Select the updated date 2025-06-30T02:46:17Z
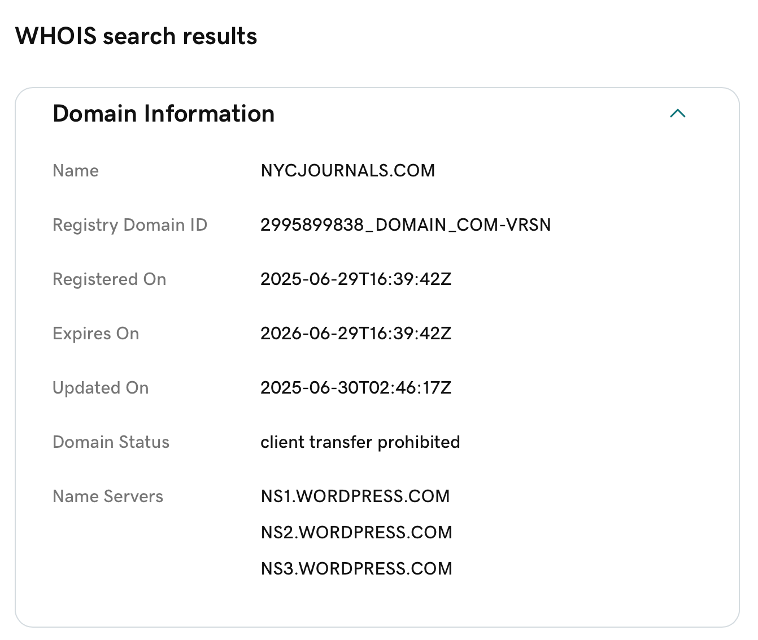 [x=355, y=388]
